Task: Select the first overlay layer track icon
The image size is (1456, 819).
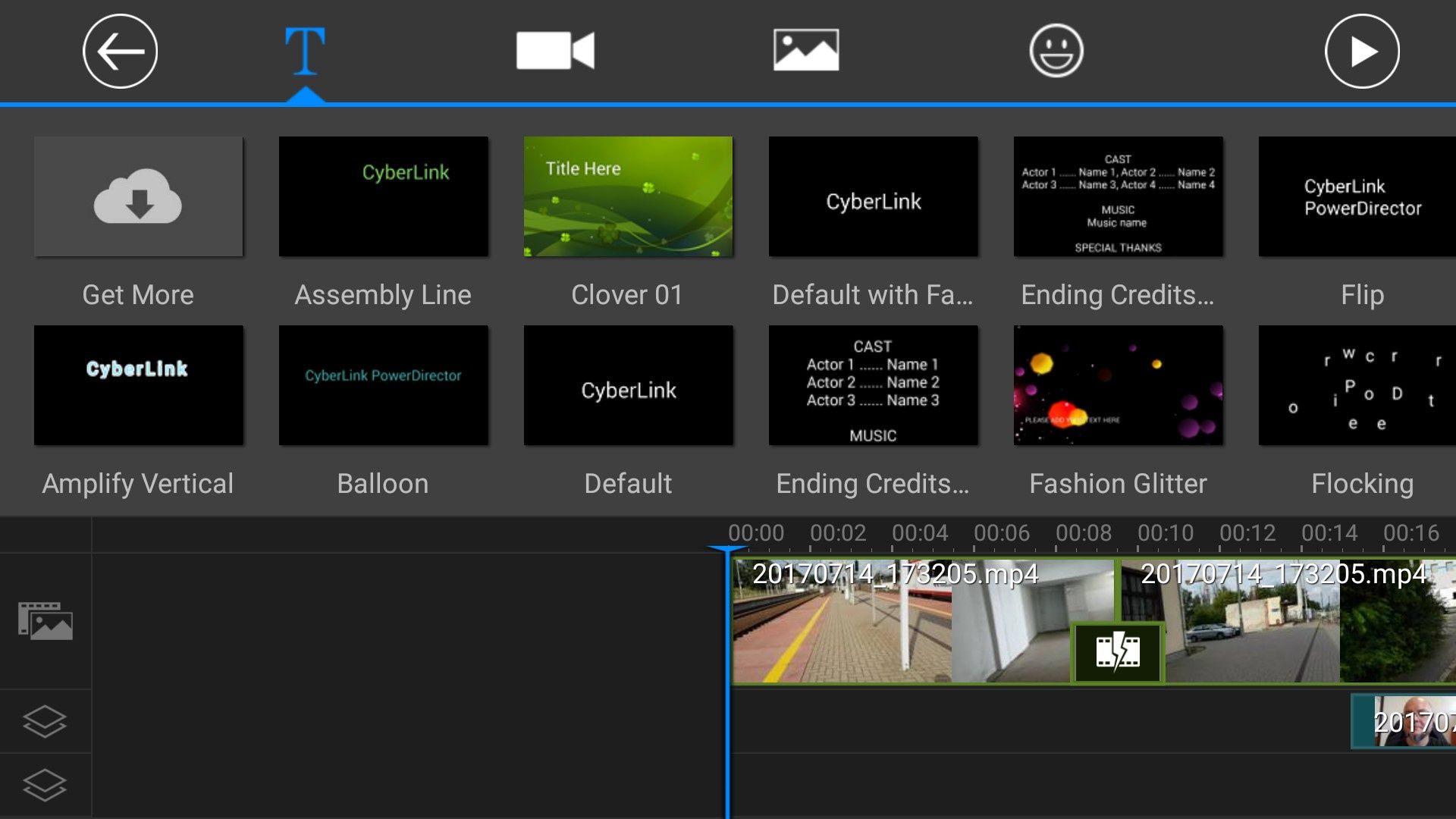Action: click(45, 721)
